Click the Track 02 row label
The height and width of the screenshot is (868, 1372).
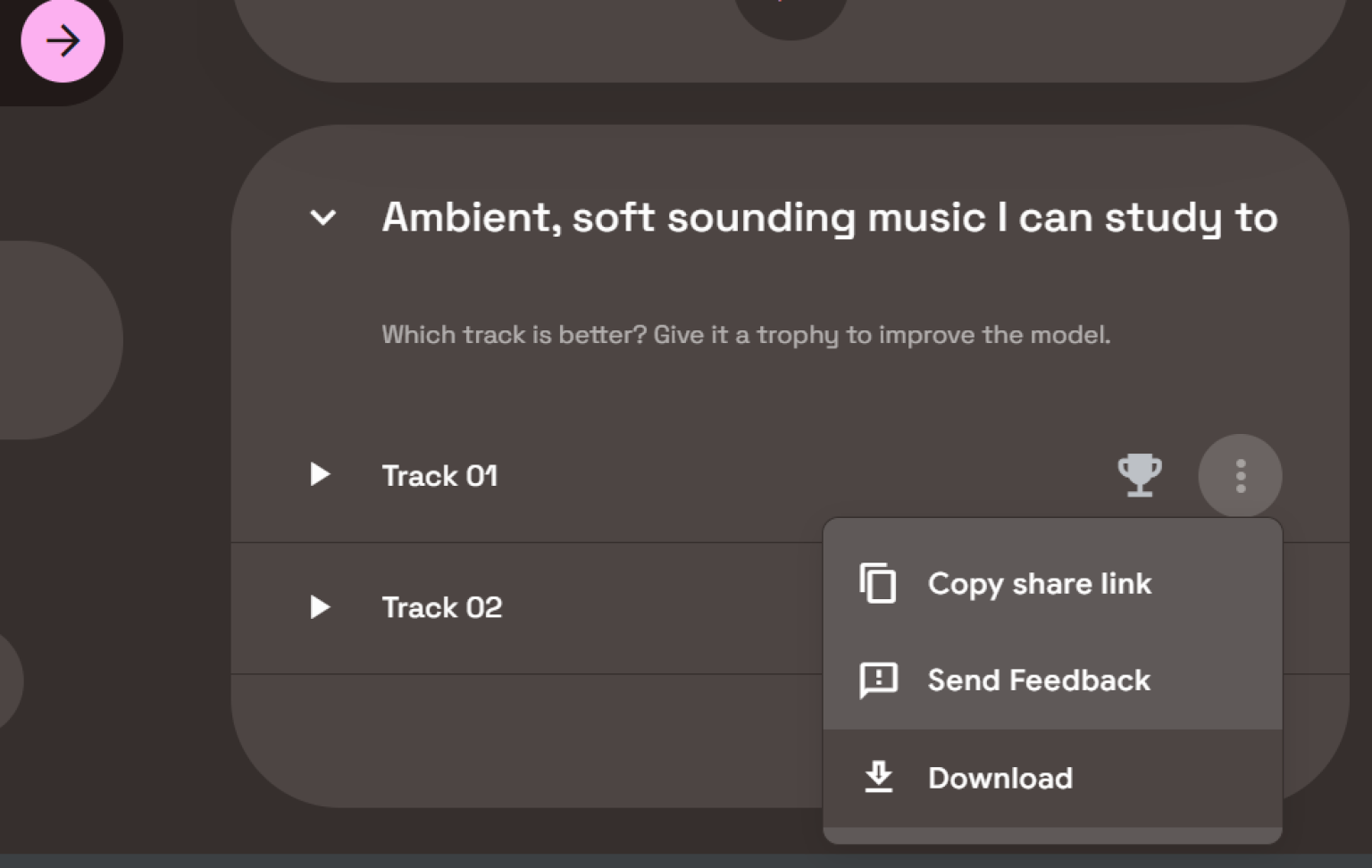pyautogui.click(x=442, y=608)
